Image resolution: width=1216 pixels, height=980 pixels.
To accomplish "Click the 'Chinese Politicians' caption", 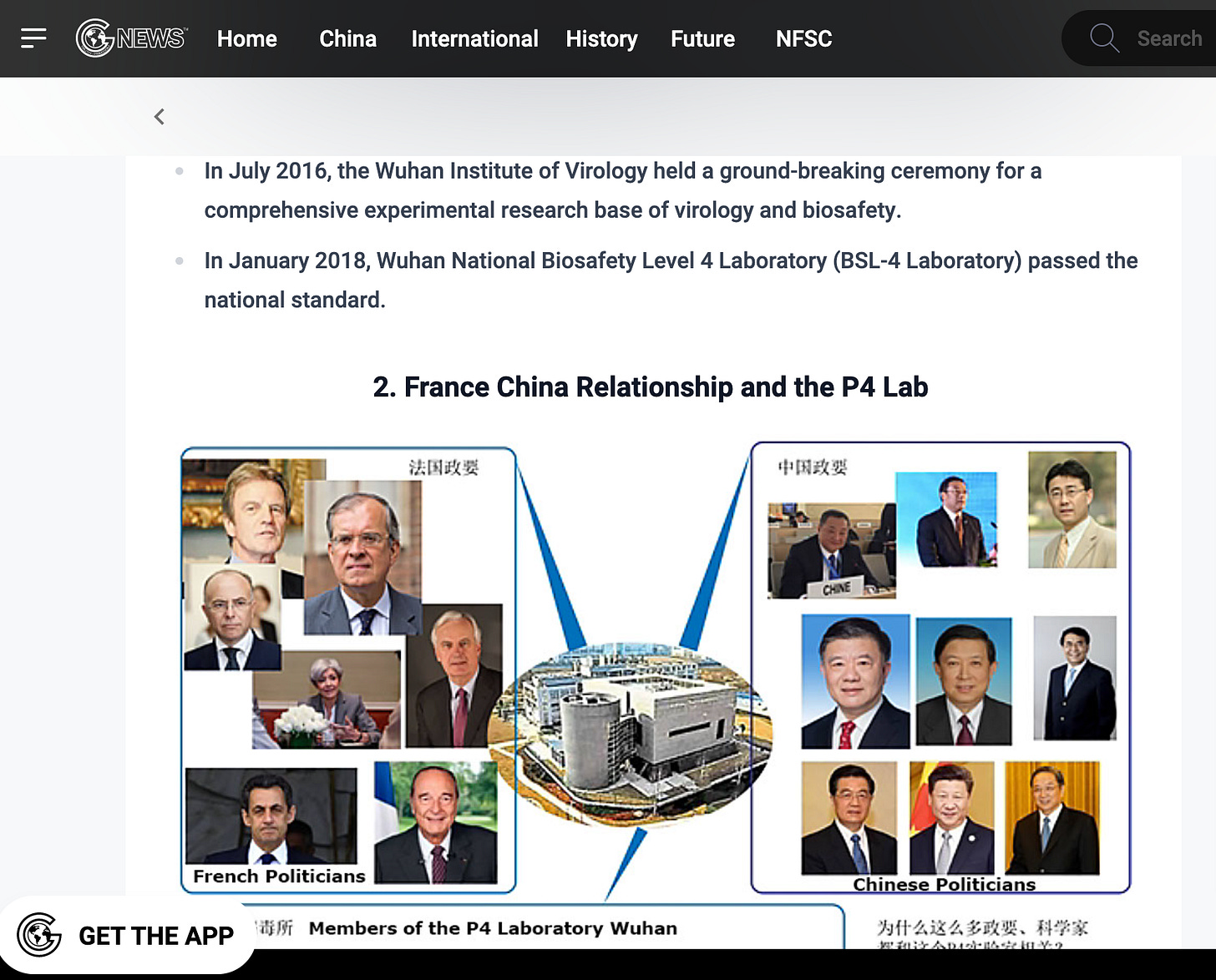I will tap(944, 884).
